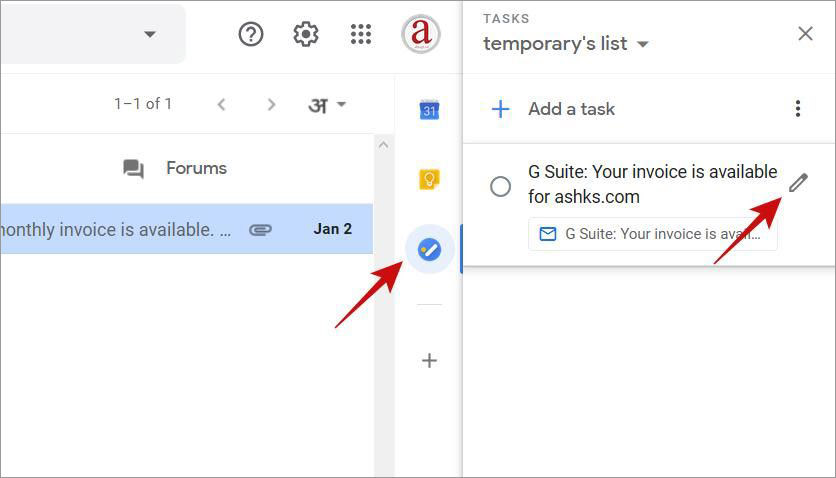Screen dimensions: 836x478
Task: Edit the G Suite invoice task
Action: pyautogui.click(x=798, y=183)
